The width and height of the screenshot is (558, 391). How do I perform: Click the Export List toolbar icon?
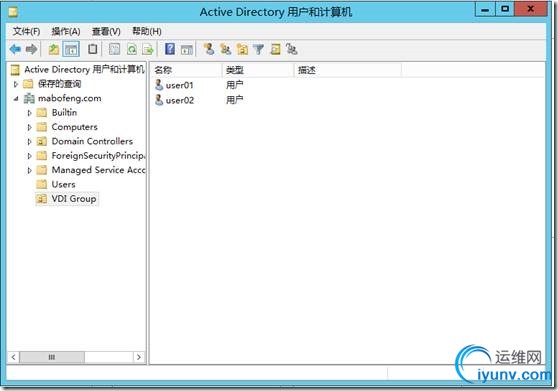[148, 49]
